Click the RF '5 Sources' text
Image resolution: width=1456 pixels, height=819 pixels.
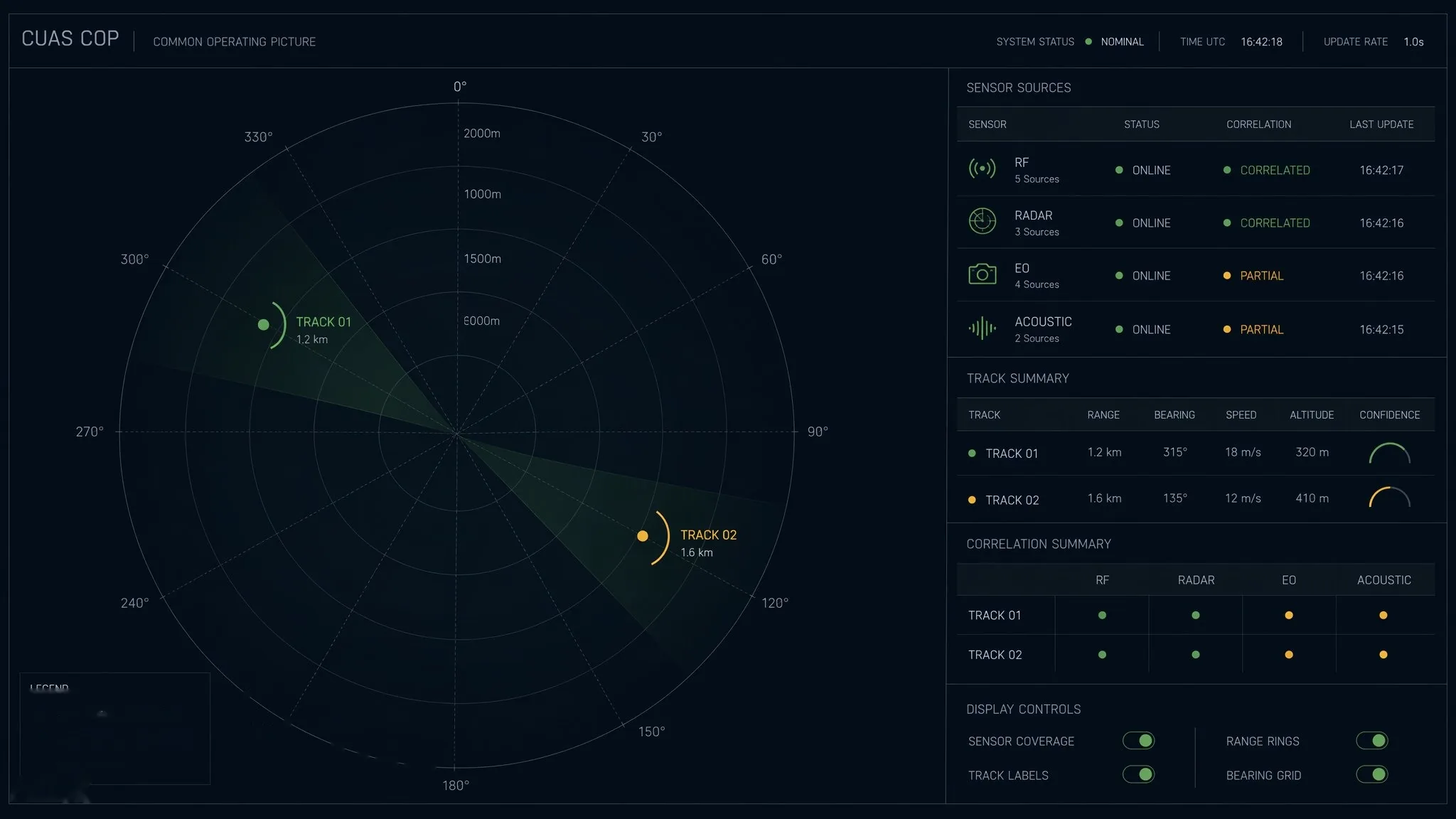(x=1037, y=179)
